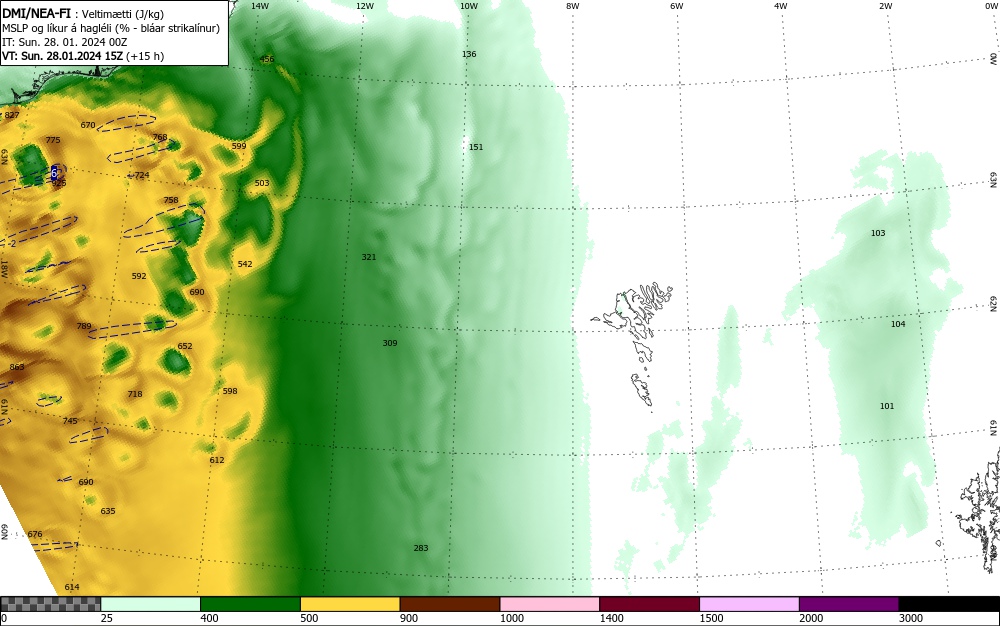Click the map value 635
Viewport: 1000px width, 626px height.
(x=108, y=511)
